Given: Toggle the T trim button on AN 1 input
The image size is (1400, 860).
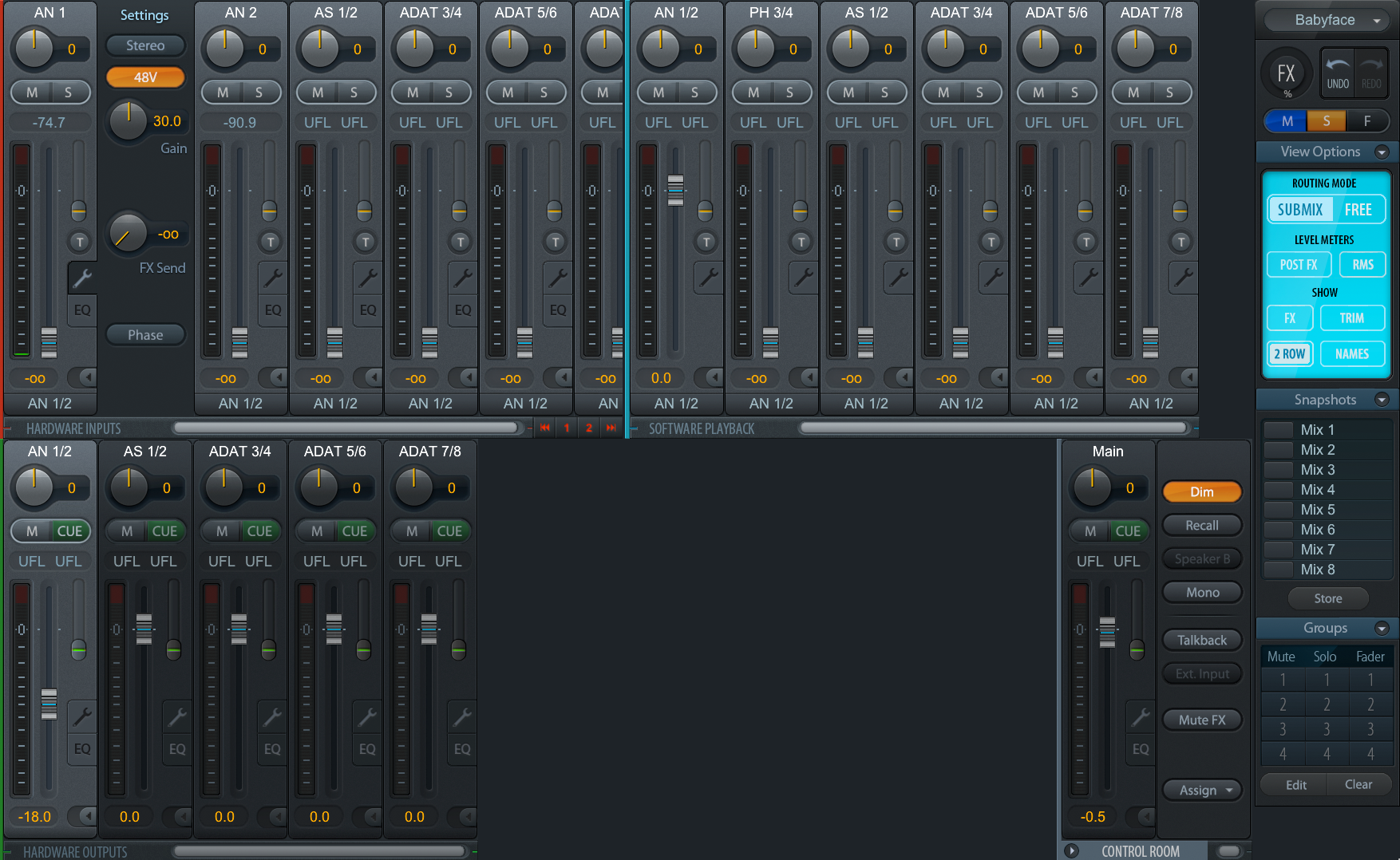Looking at the screenshot, I should pos(78,242).
